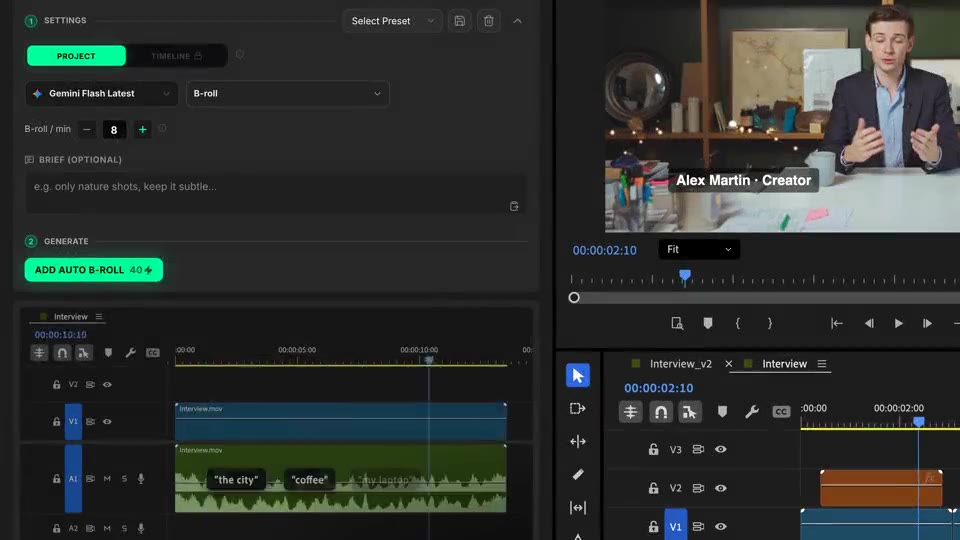The image size is (960, 540).
Task: Click program monitor timecode 00:00:02:10
Action: tap(604, 250)
